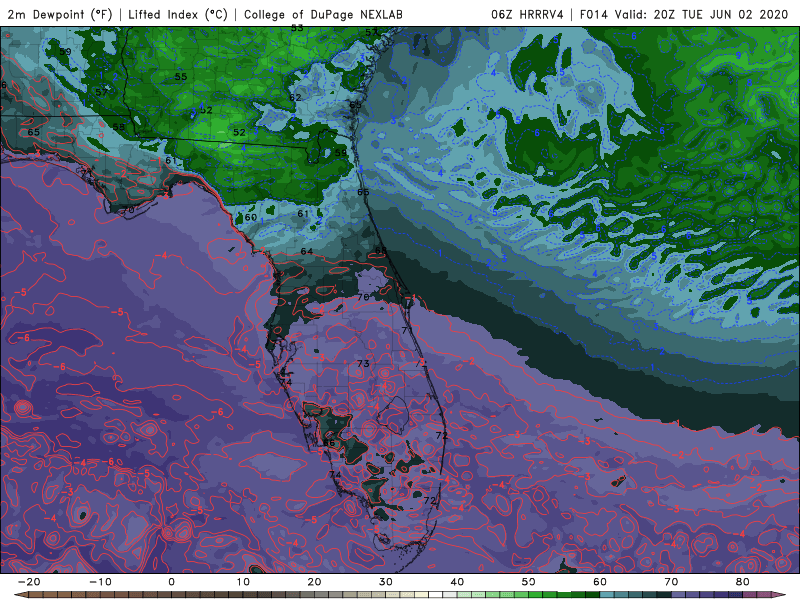Click the "F014 Valid: 20Z TUE JUN 02 2020" text

684,15
